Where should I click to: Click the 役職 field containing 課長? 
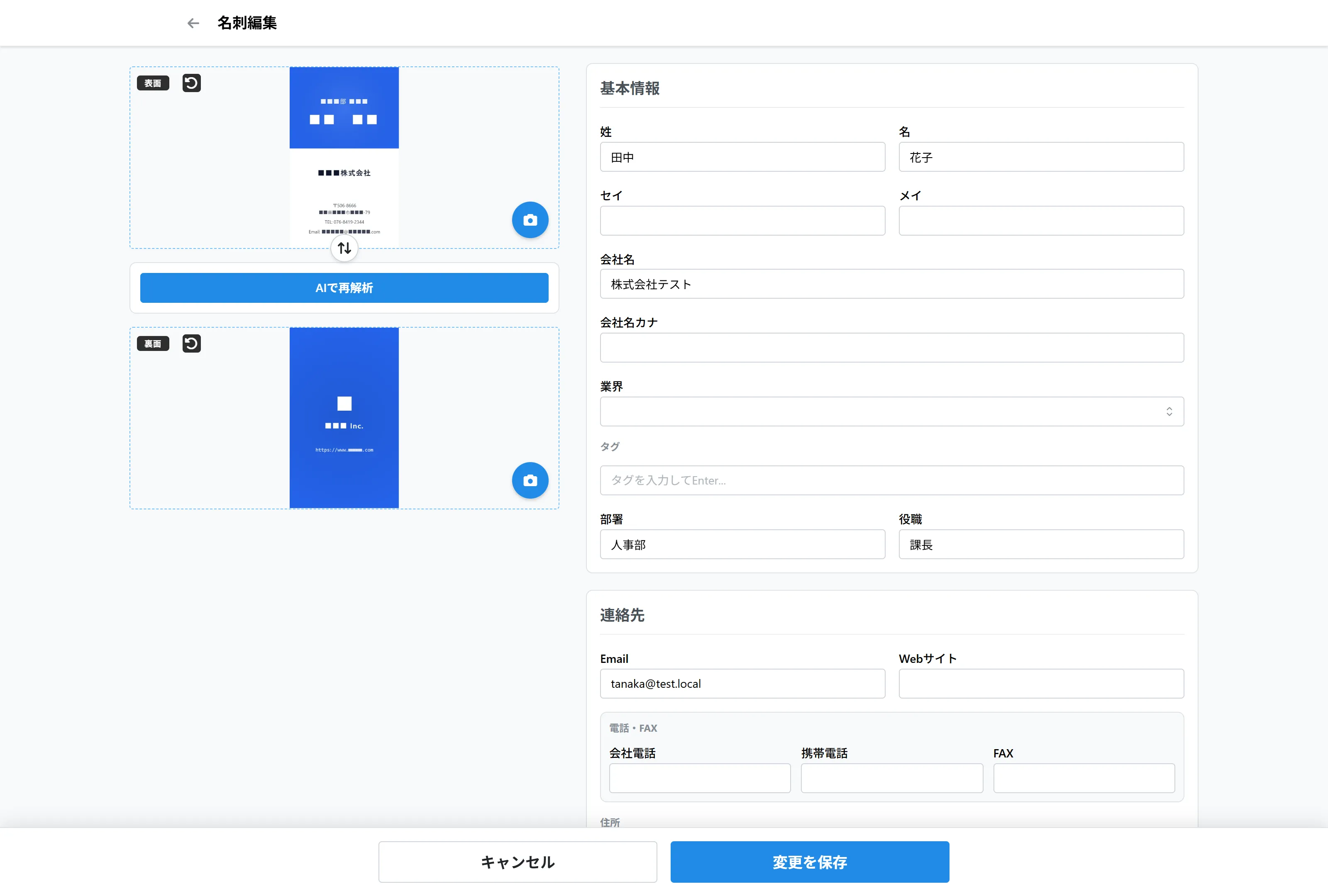coord(1040,544)
